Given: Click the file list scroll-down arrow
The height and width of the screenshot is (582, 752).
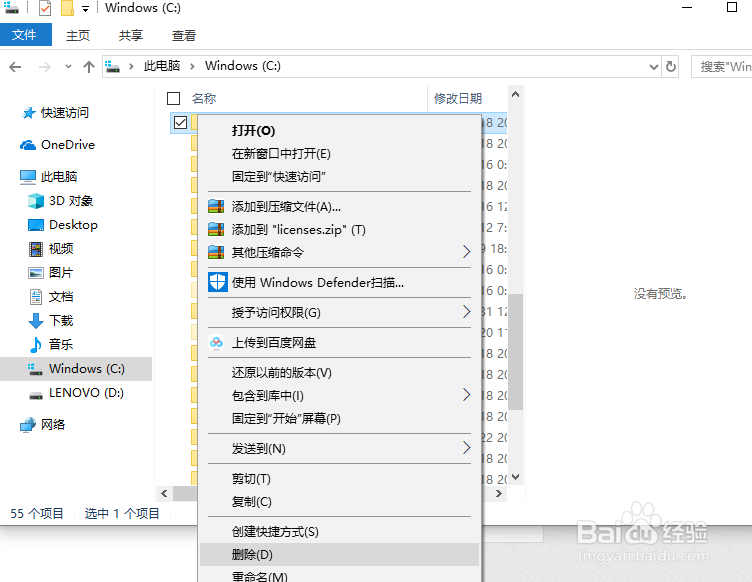Looking at the screenshot, I should [x=516, y=477].
